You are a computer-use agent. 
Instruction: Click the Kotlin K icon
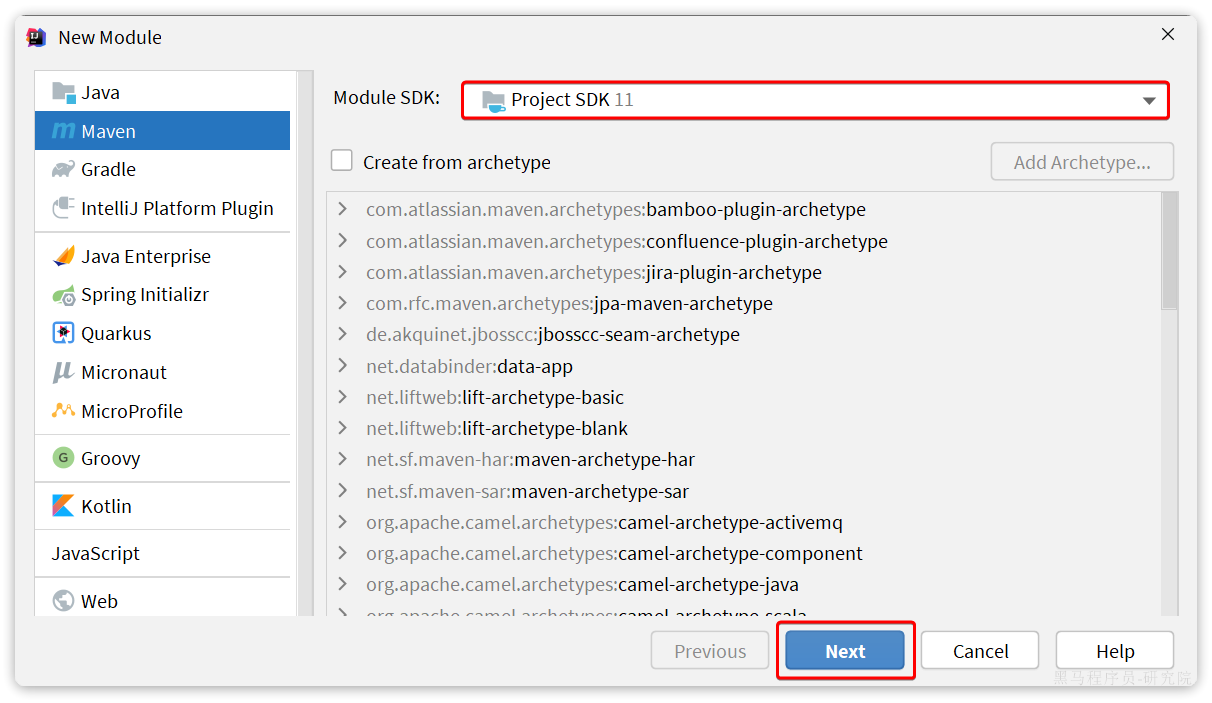(x=64, y=506)
